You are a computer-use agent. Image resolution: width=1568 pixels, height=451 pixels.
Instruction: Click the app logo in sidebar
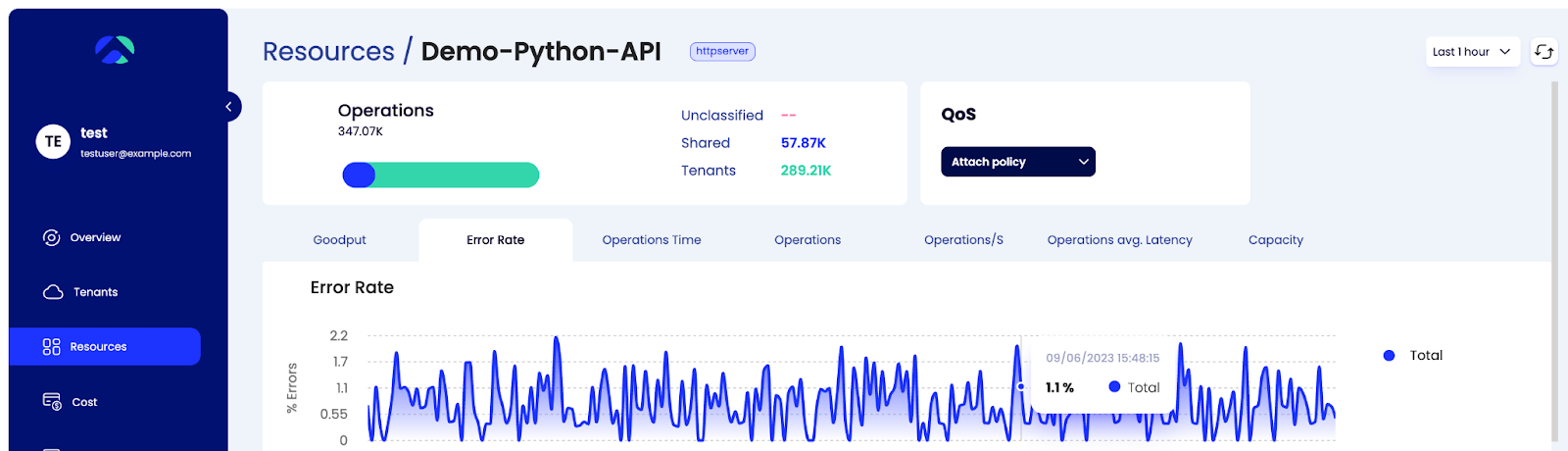115,49
